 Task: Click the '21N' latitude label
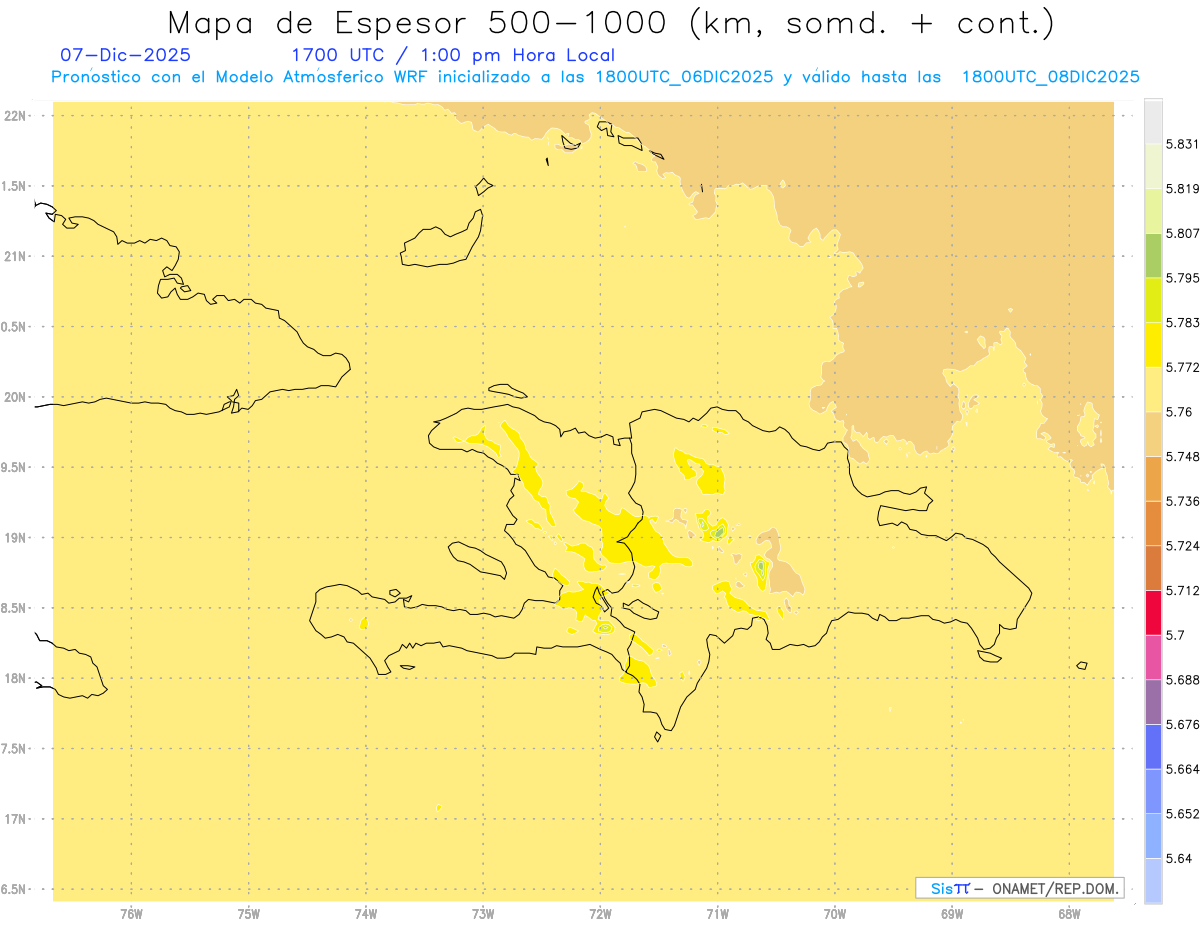(x=16, y=257)
